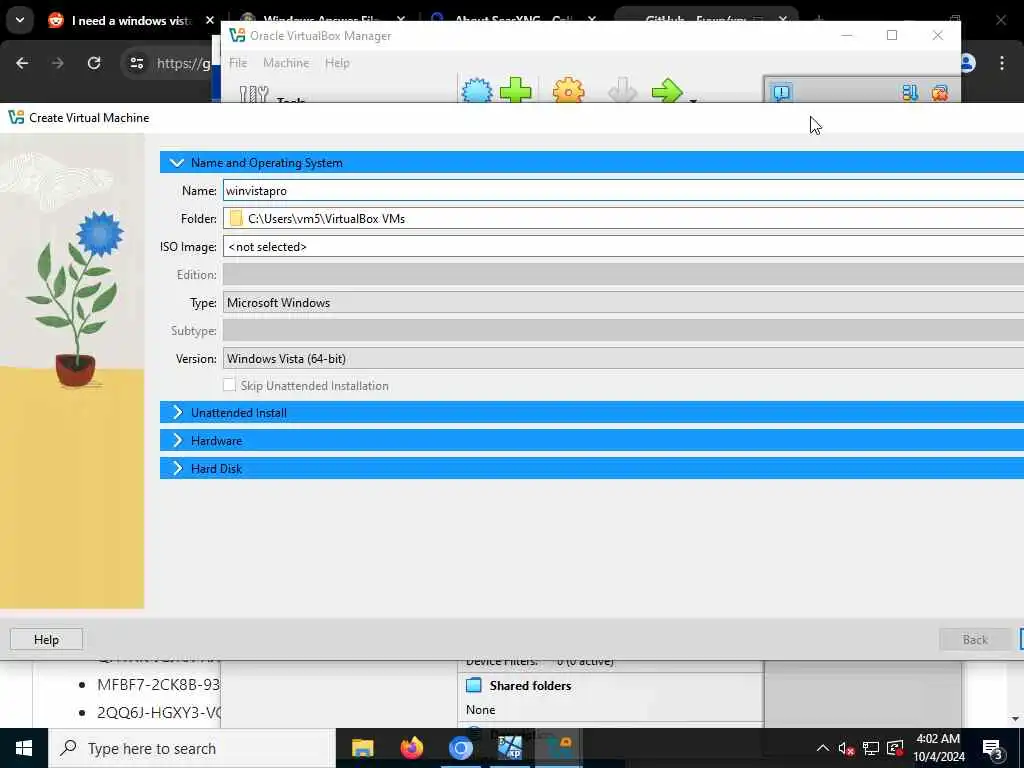The image size is (1024, 768).
Task: Click the folder icon in the Folder field
Action: pyautogui.click(x=236, y=218)
